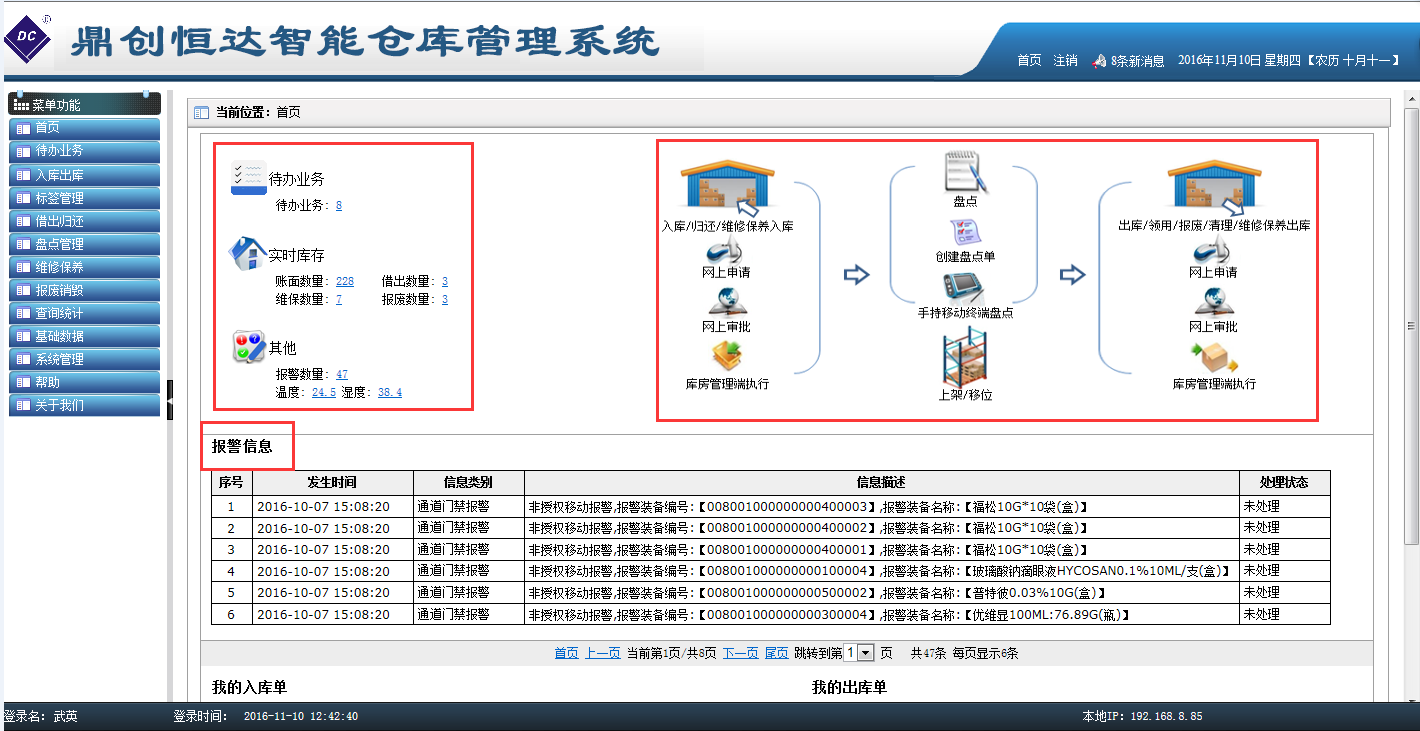Open the 借出归还 sidebar menu
Screen dimensions: 1420x731
click(x=84, y=220)
